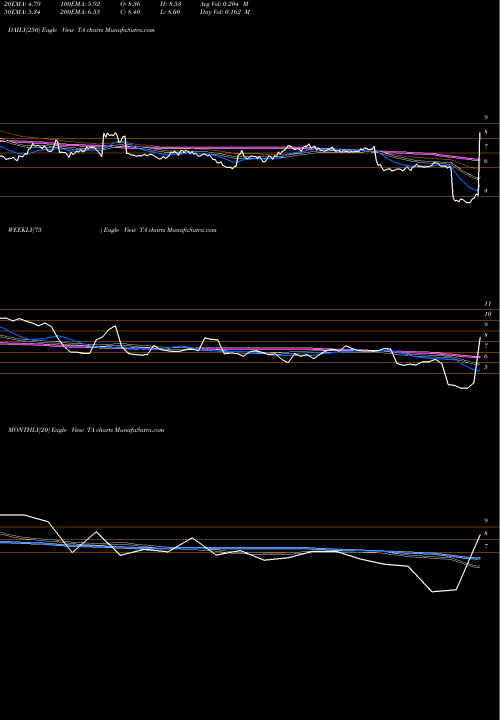This screenshot has width=500, height=720.
Task: Select the high price 'H:' value
Action: [x=170, y=4]
